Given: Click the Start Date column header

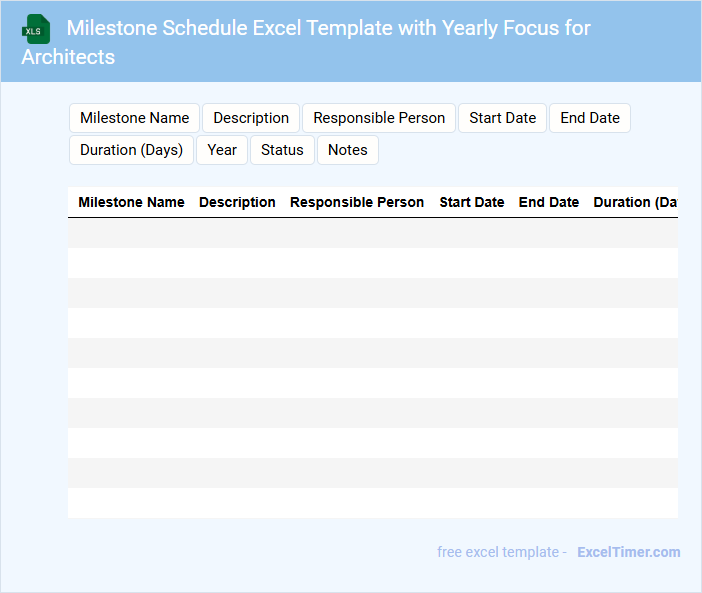Looking at the screenshot, I should pos(472,202).
